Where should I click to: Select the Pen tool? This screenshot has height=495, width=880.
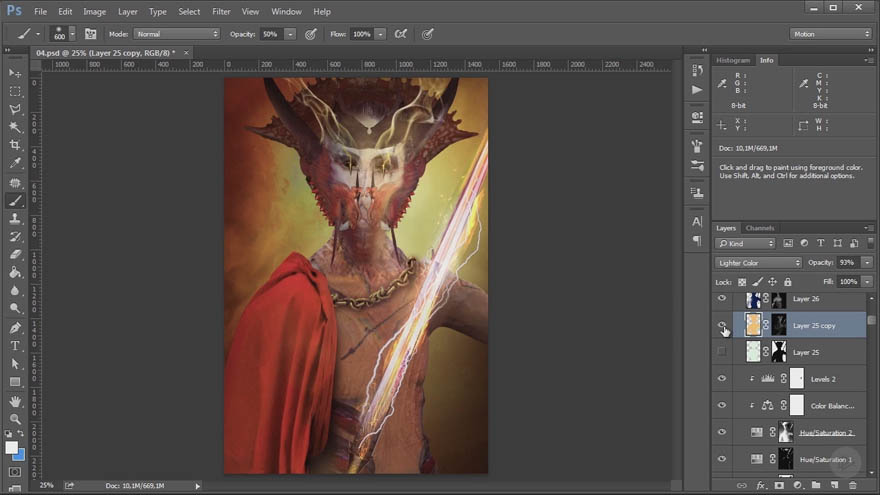(15, 328)
